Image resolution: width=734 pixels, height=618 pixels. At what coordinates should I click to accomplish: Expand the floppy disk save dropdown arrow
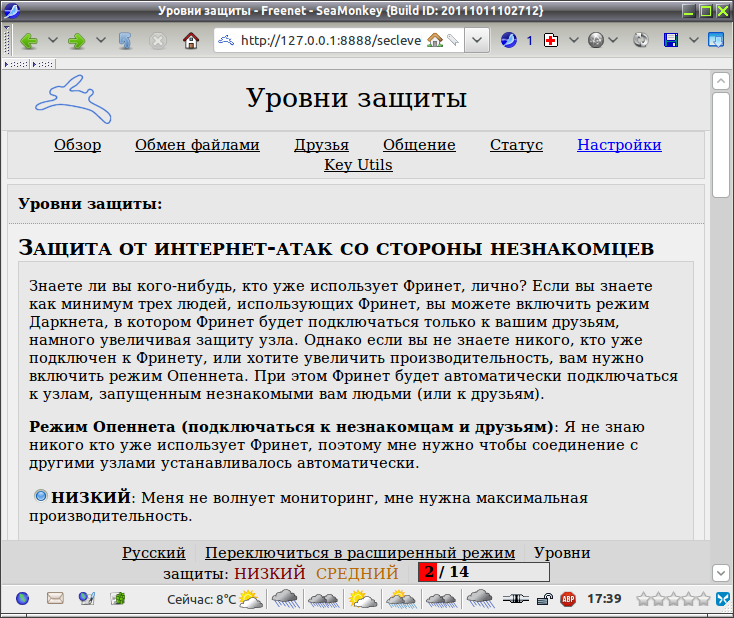click(x=694, y=40)
